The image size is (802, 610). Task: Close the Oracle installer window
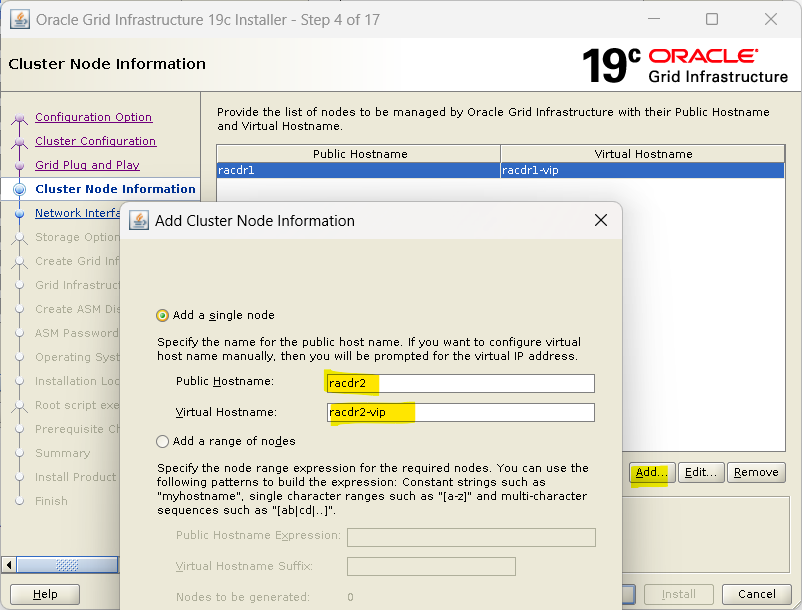pyautogui.click(x=771, y=19)
